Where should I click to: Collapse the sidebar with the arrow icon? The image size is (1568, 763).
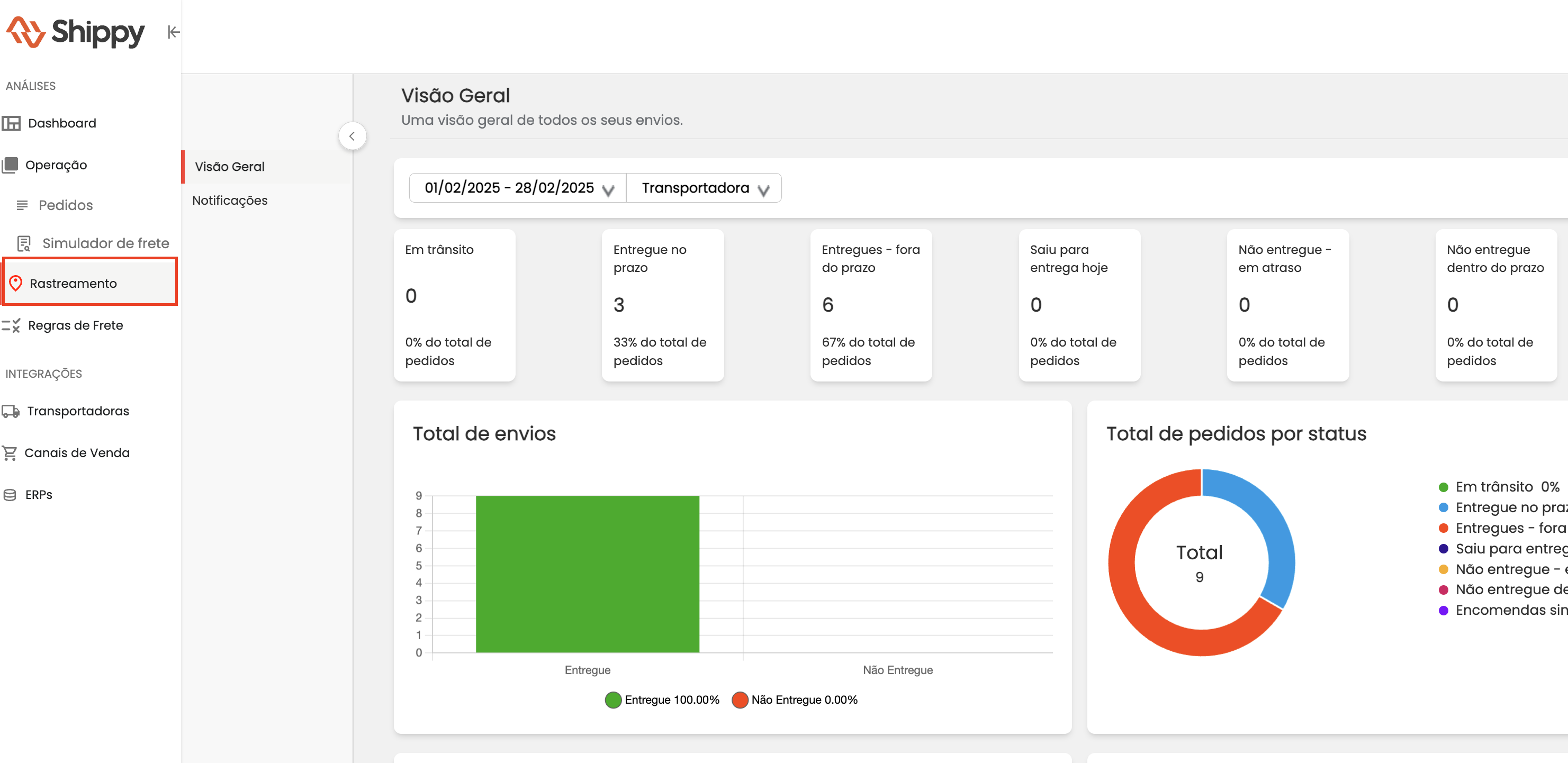click(x=174, y=32)
